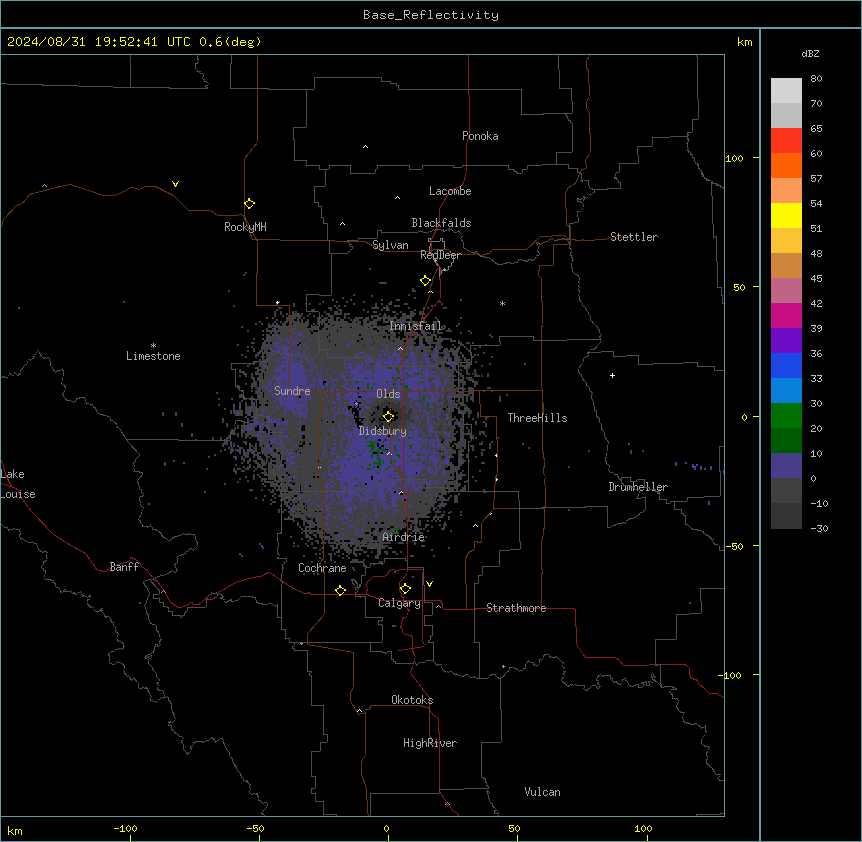Click the Didsbury town label
This screenshot has width=862, height=842.
(383, 431)
